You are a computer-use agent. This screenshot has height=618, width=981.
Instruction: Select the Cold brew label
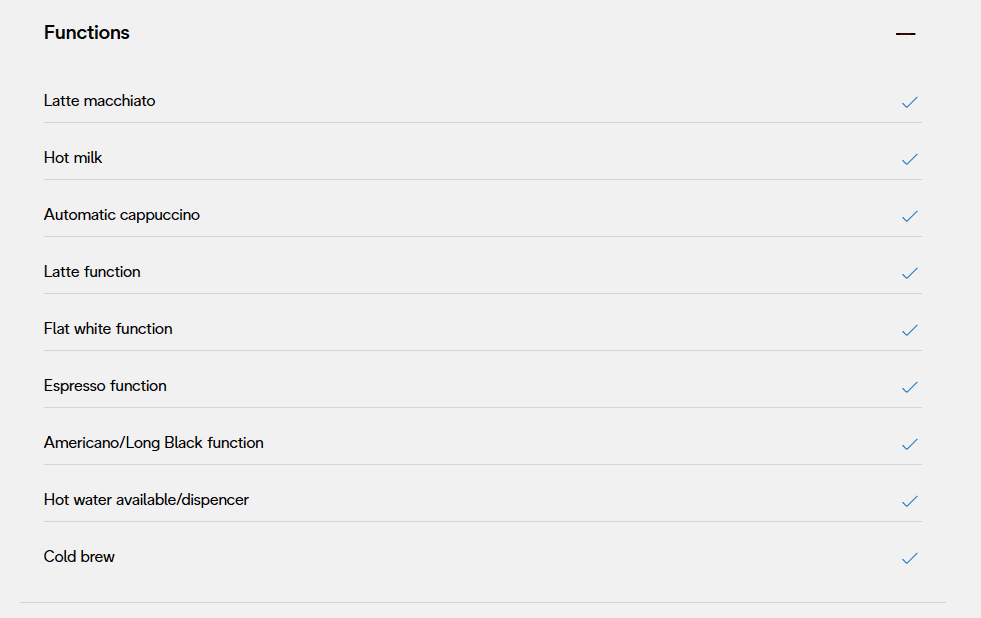(79, 557)
